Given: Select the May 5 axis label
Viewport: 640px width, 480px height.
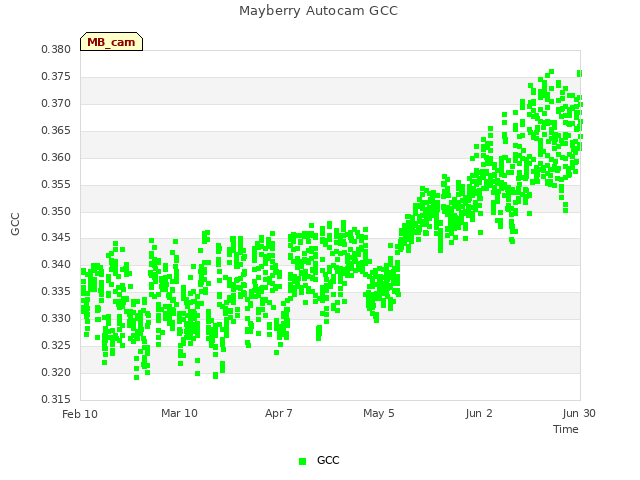Looking at the screenshot, I should click(379, 413).
